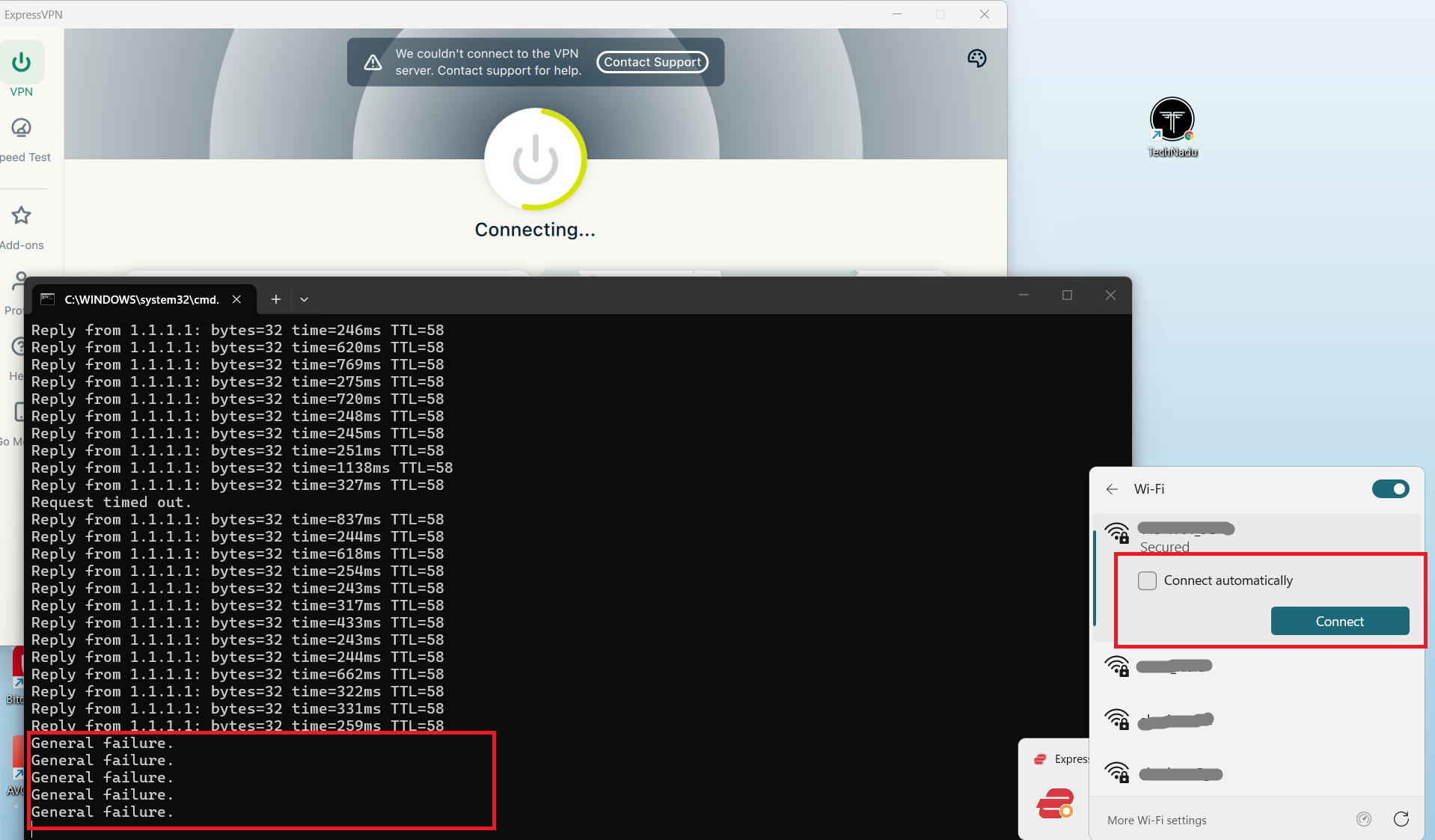Minimize the ExpressVPN window
Viewport: 1435px width, 840px height.
point(897,14)
